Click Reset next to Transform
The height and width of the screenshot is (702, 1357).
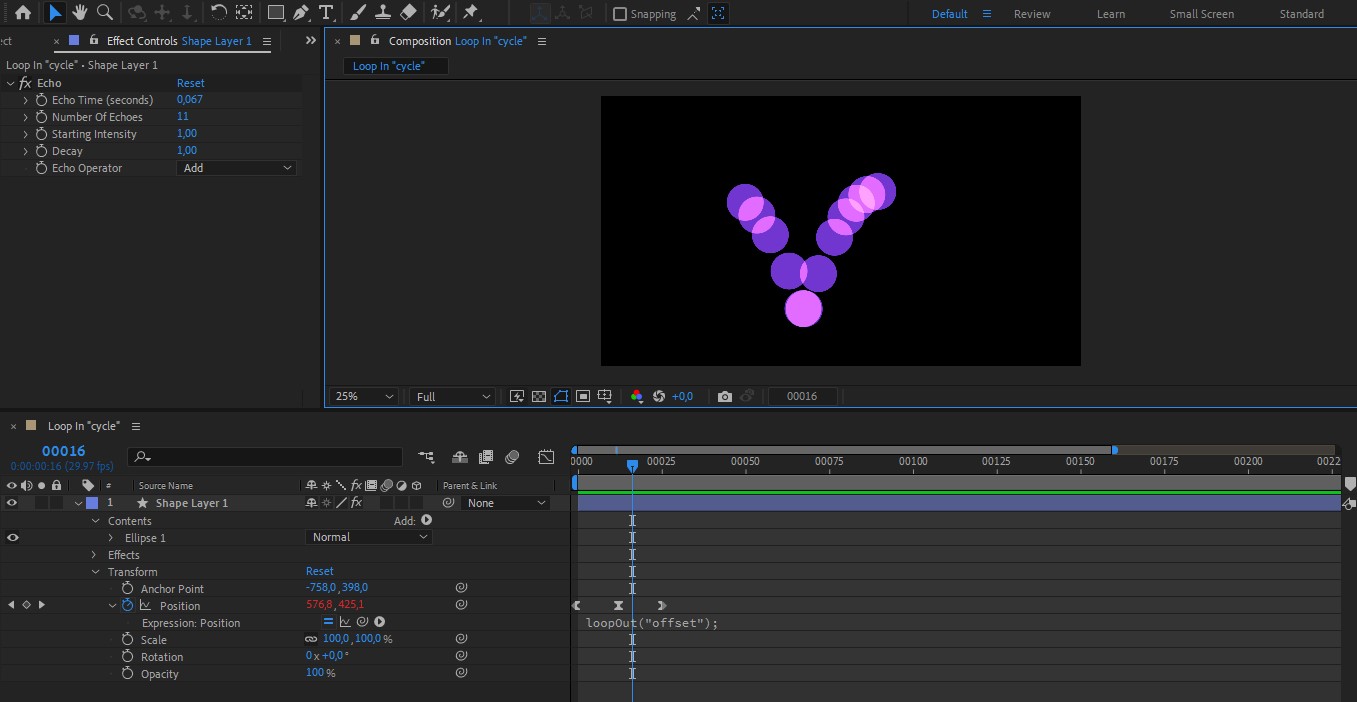click(319, 571)
